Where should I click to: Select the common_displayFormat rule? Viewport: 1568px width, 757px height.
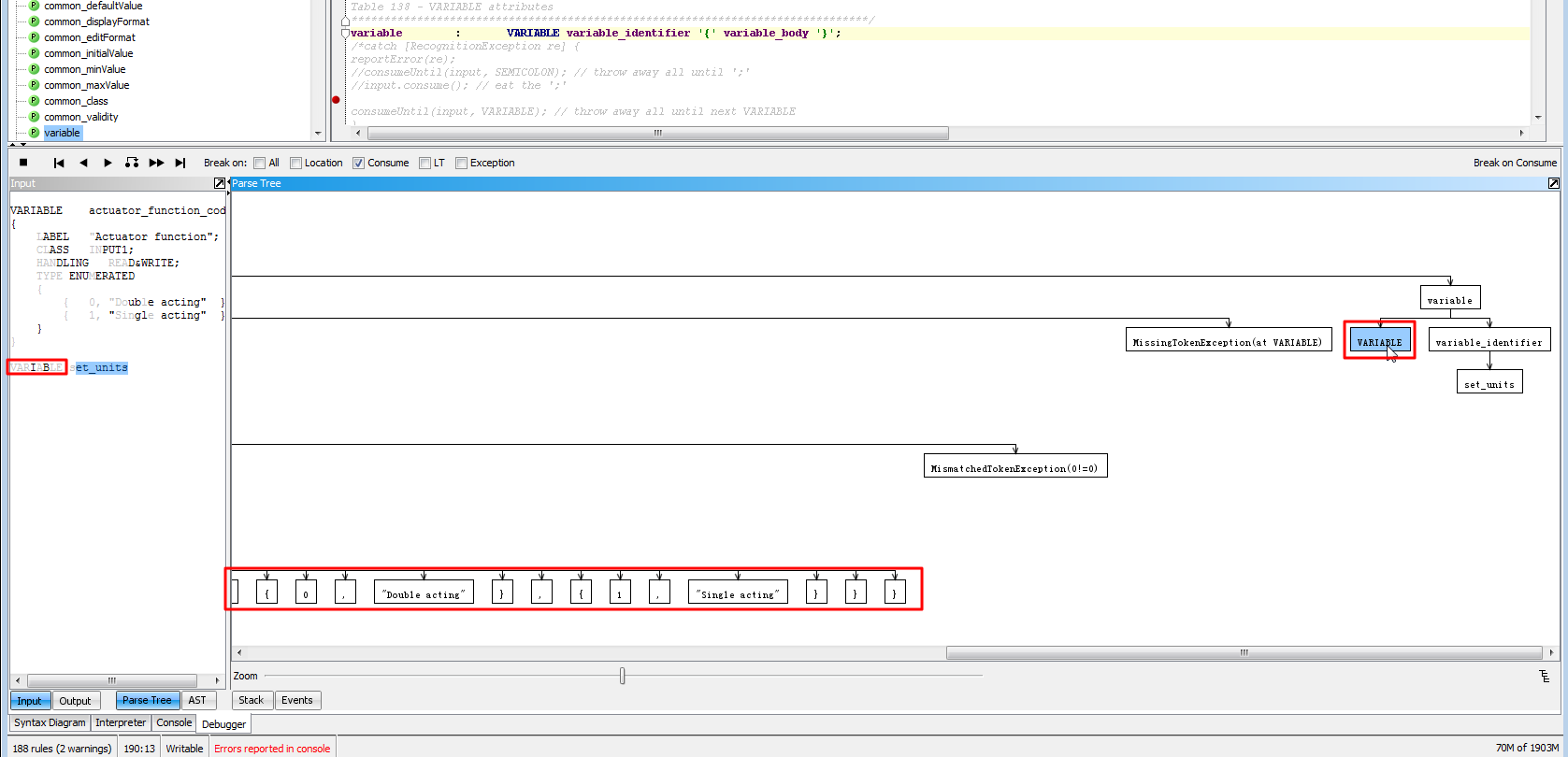click(x=96, y=21)
